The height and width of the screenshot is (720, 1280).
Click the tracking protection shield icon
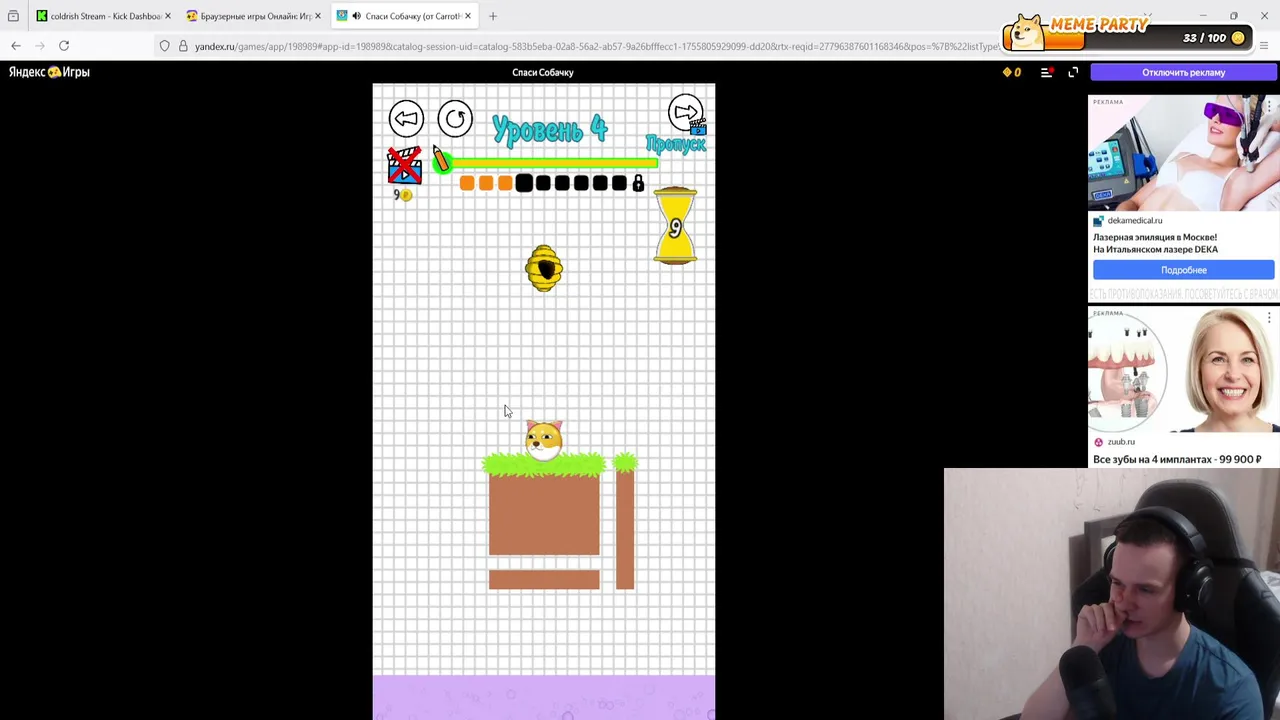point(165,46)
